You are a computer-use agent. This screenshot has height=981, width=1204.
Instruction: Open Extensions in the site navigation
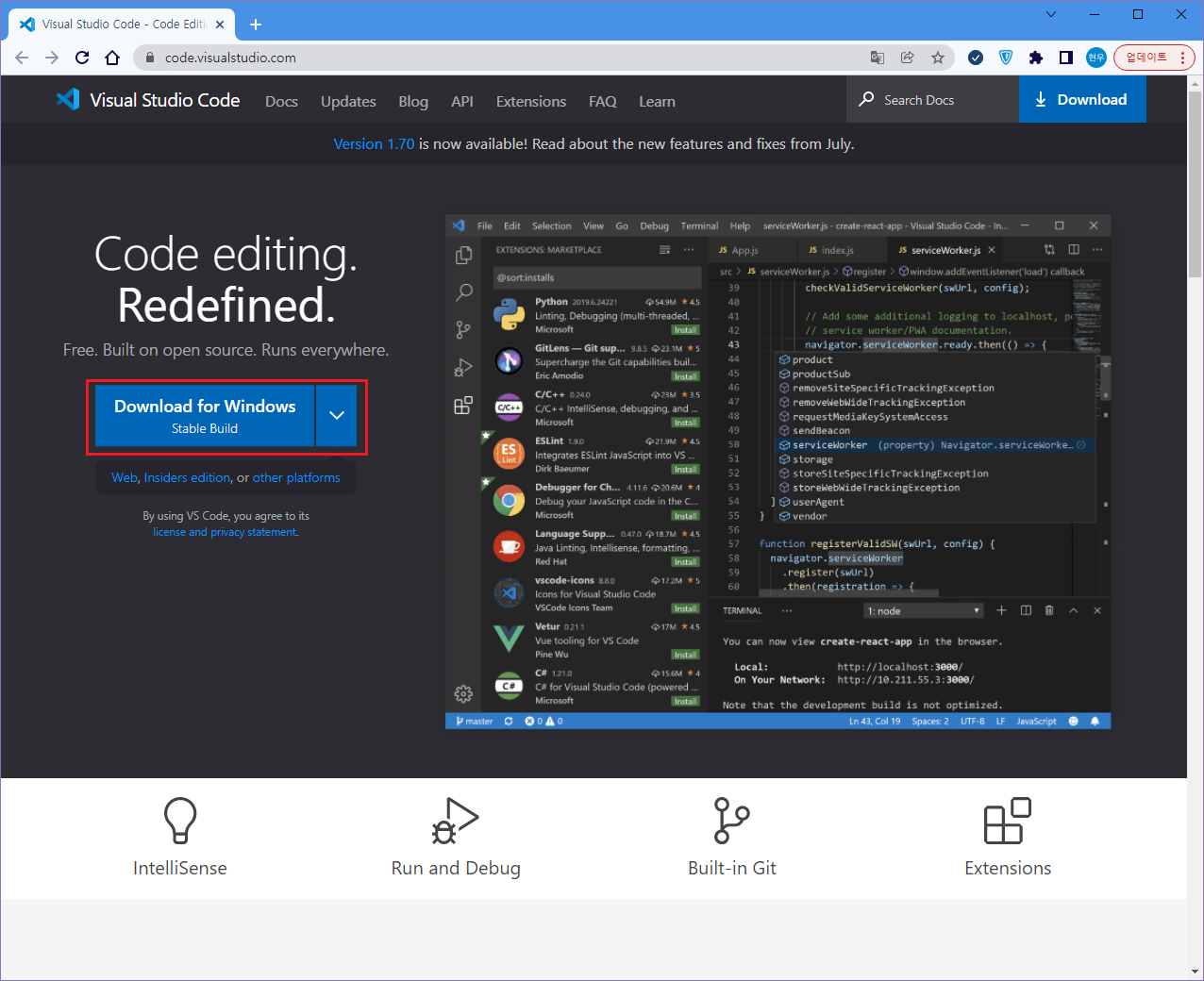531,102
